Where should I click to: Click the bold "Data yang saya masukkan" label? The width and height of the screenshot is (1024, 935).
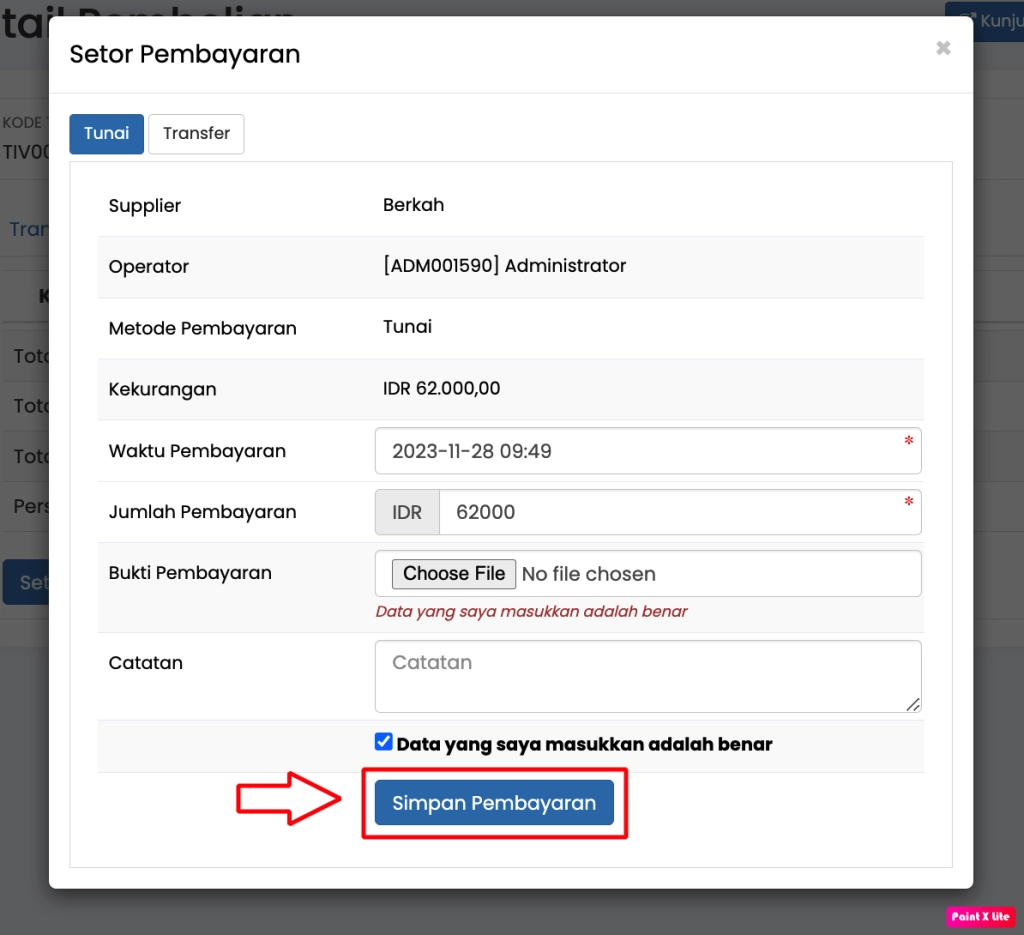(x=585, y=744)
